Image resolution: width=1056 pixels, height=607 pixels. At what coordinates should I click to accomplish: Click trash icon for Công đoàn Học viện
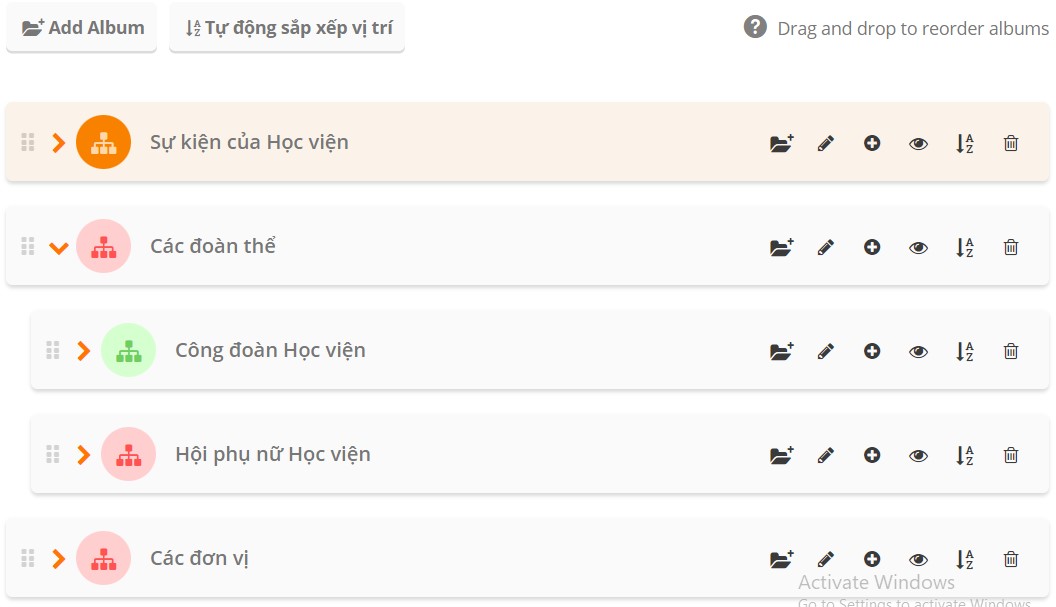pyautogui.click(x=1011, y=352)
